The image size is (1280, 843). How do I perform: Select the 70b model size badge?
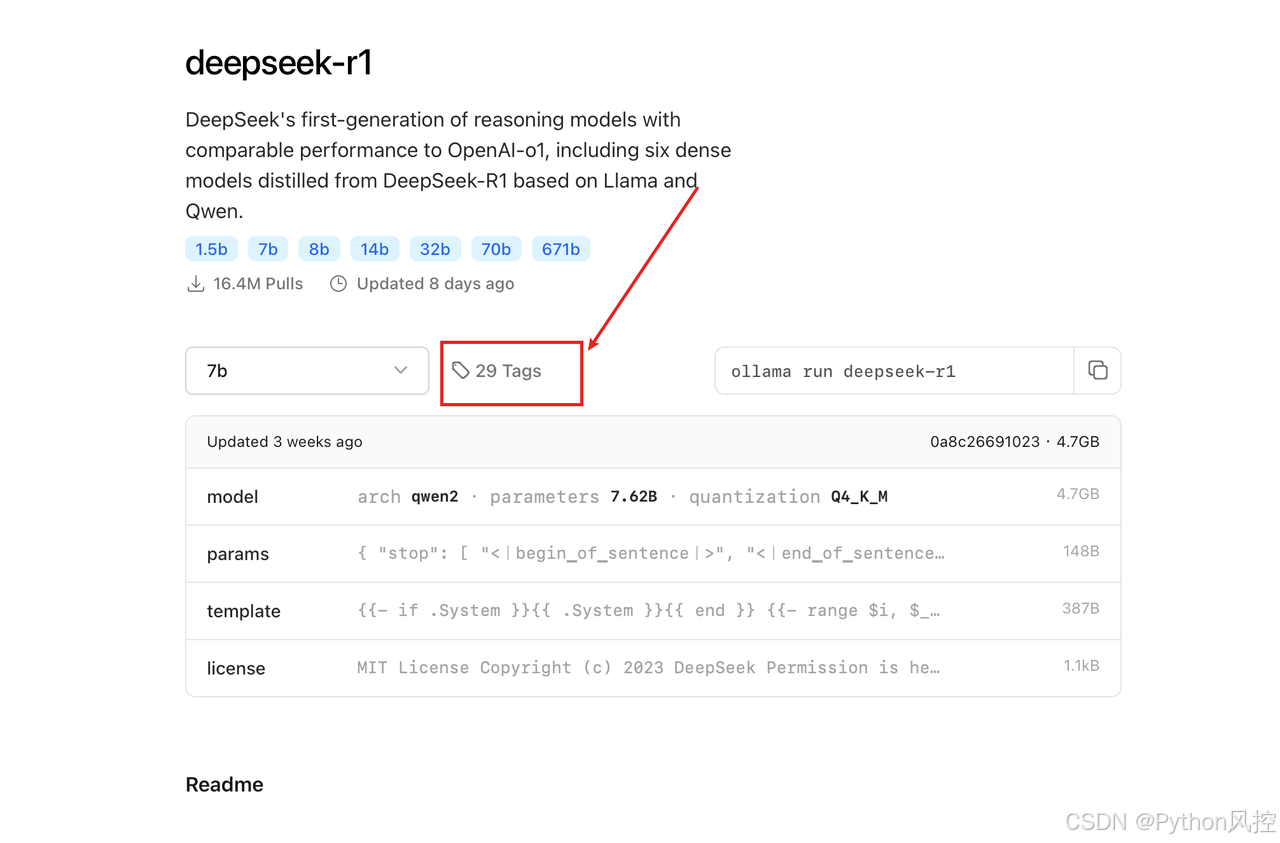coord(496,248)
